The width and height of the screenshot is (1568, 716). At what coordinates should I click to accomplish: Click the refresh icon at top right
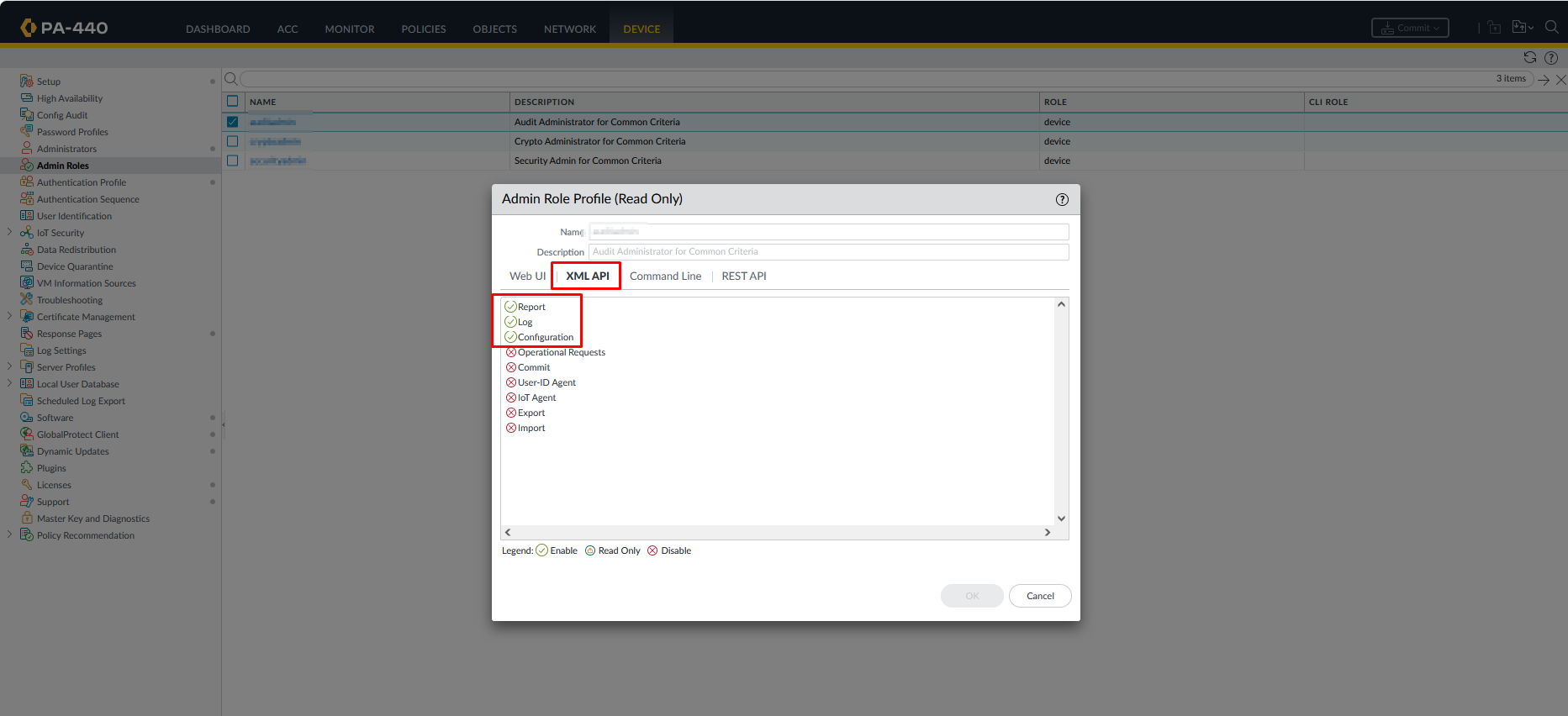click(1530, 58)
